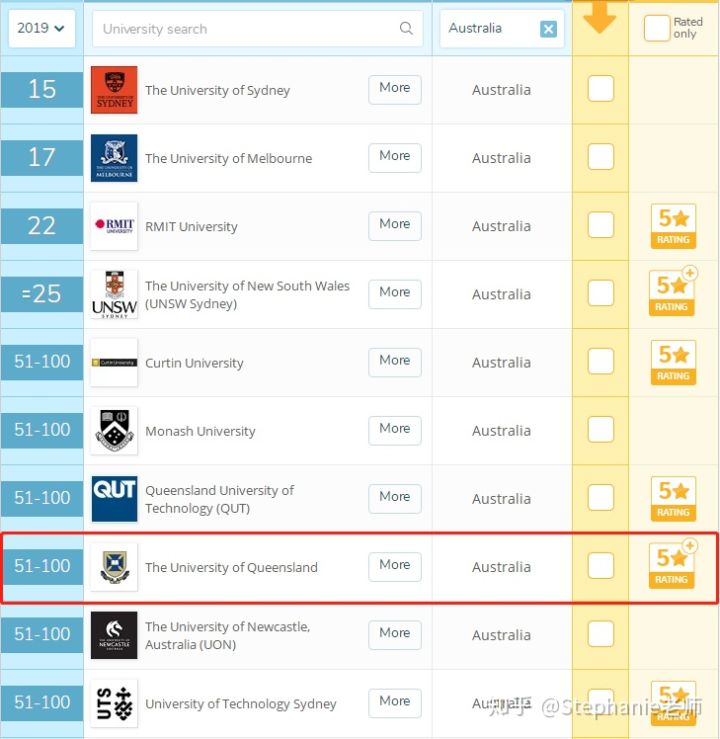The image size is (720, 739).
Task: Open More for The University of Sydney
Action: (x=395, y=89)
